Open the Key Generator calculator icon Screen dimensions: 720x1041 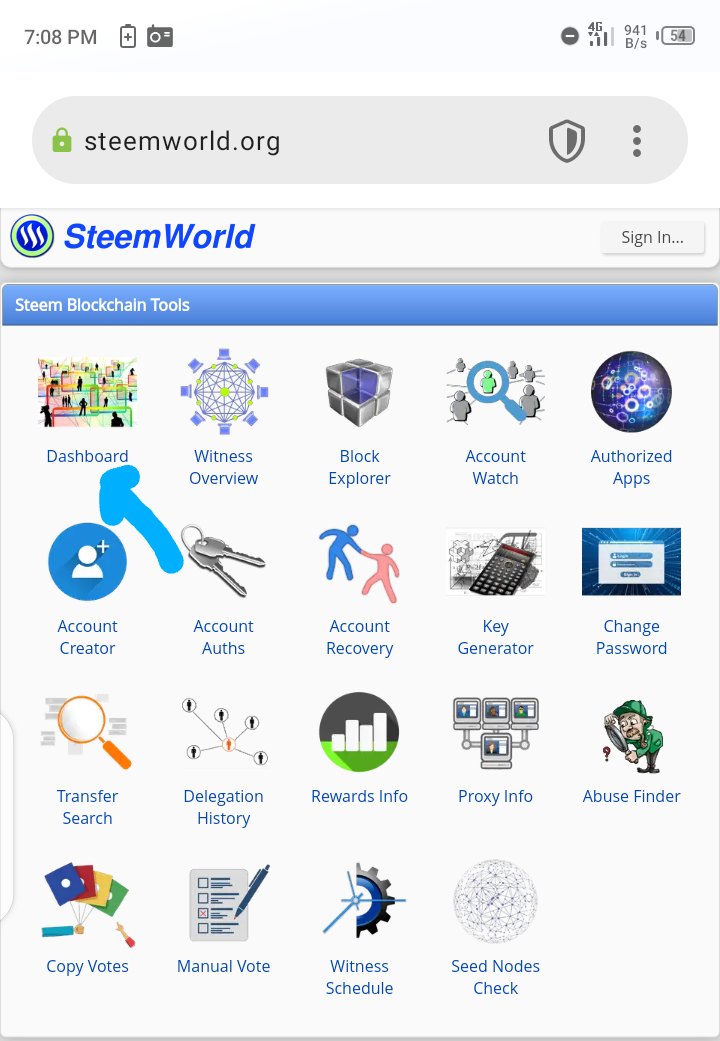pos(495,562)
